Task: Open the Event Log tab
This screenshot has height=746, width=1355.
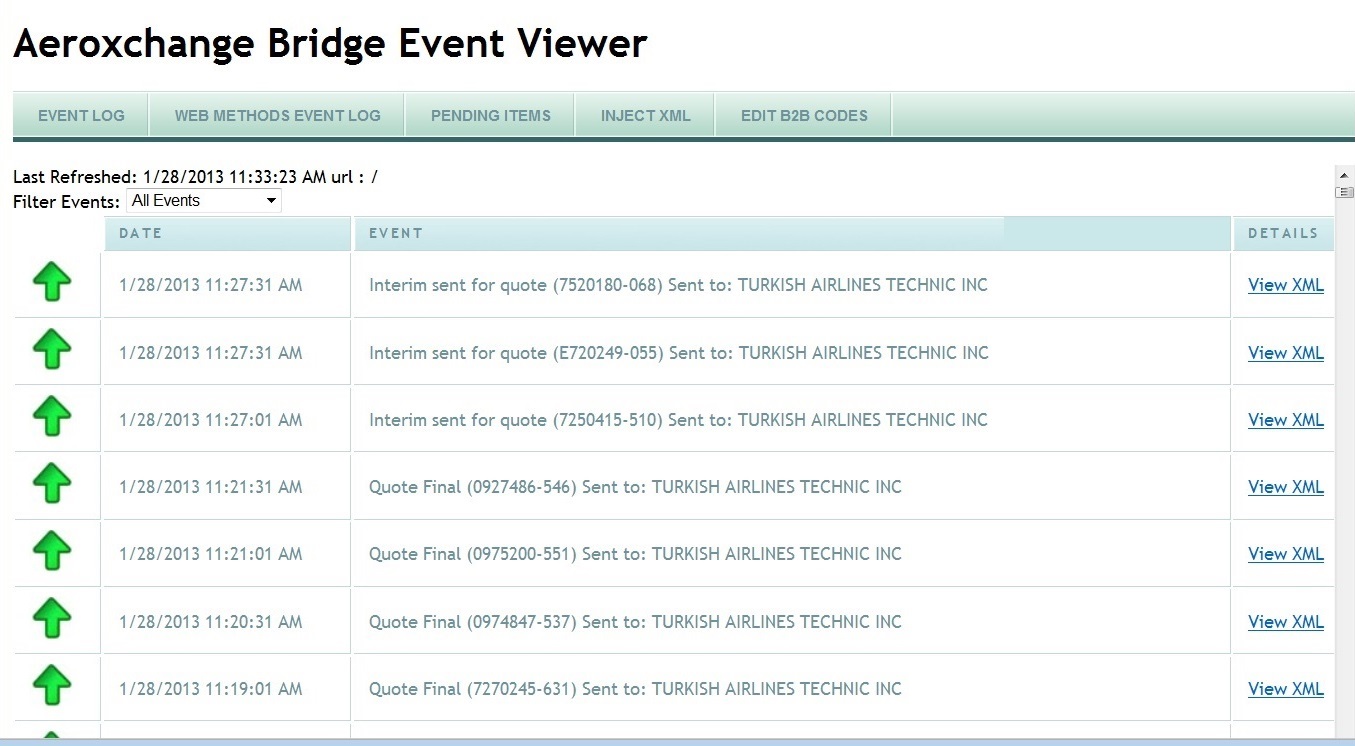Action: pyautogui.click(x=81, y=115)
